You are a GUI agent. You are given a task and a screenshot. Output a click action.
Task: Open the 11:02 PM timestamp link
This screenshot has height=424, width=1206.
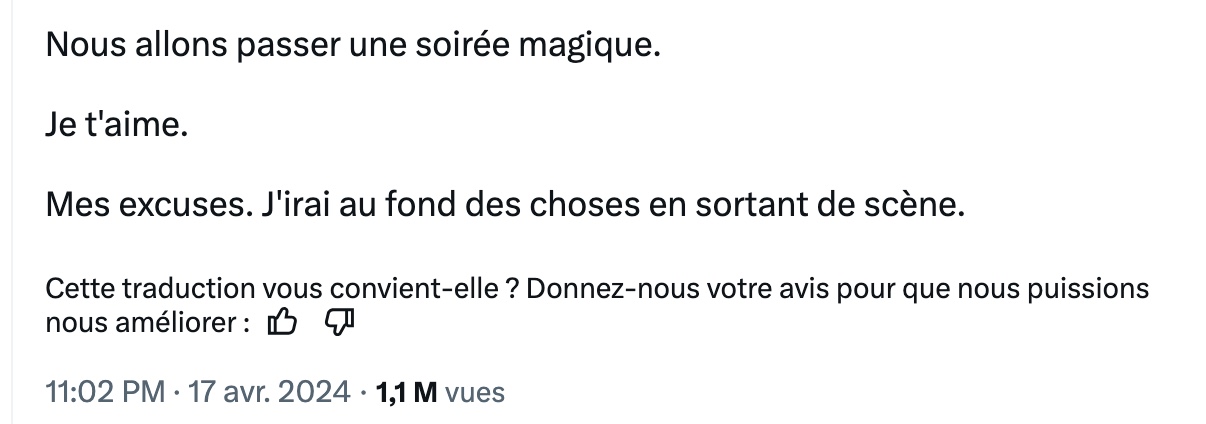105,393
